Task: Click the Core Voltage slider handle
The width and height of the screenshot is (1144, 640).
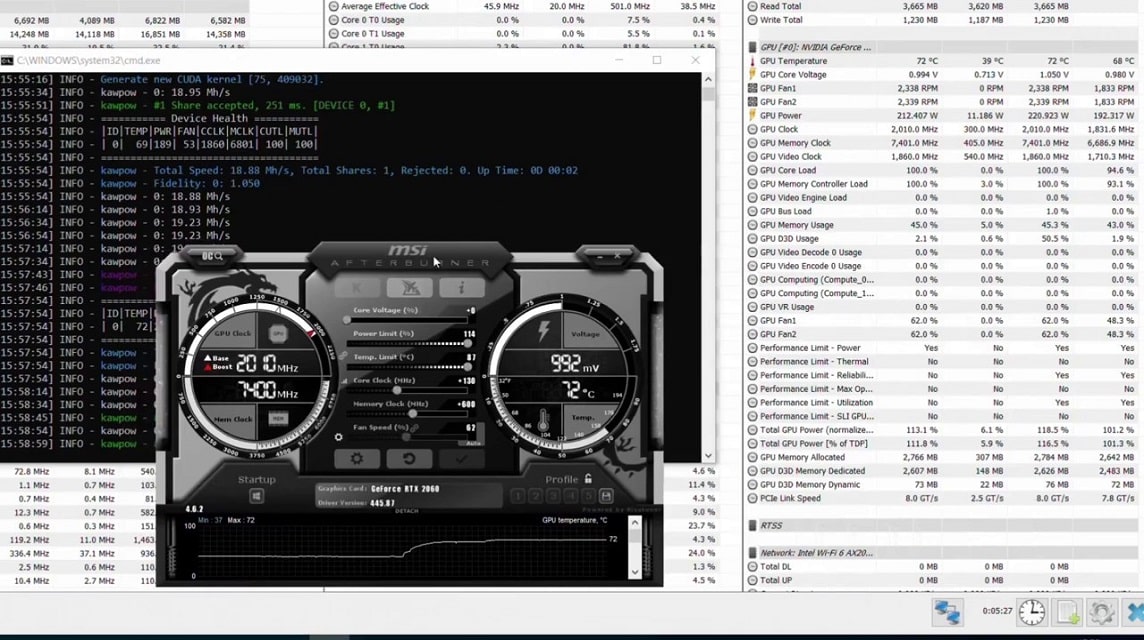Action: pos(347,320)
